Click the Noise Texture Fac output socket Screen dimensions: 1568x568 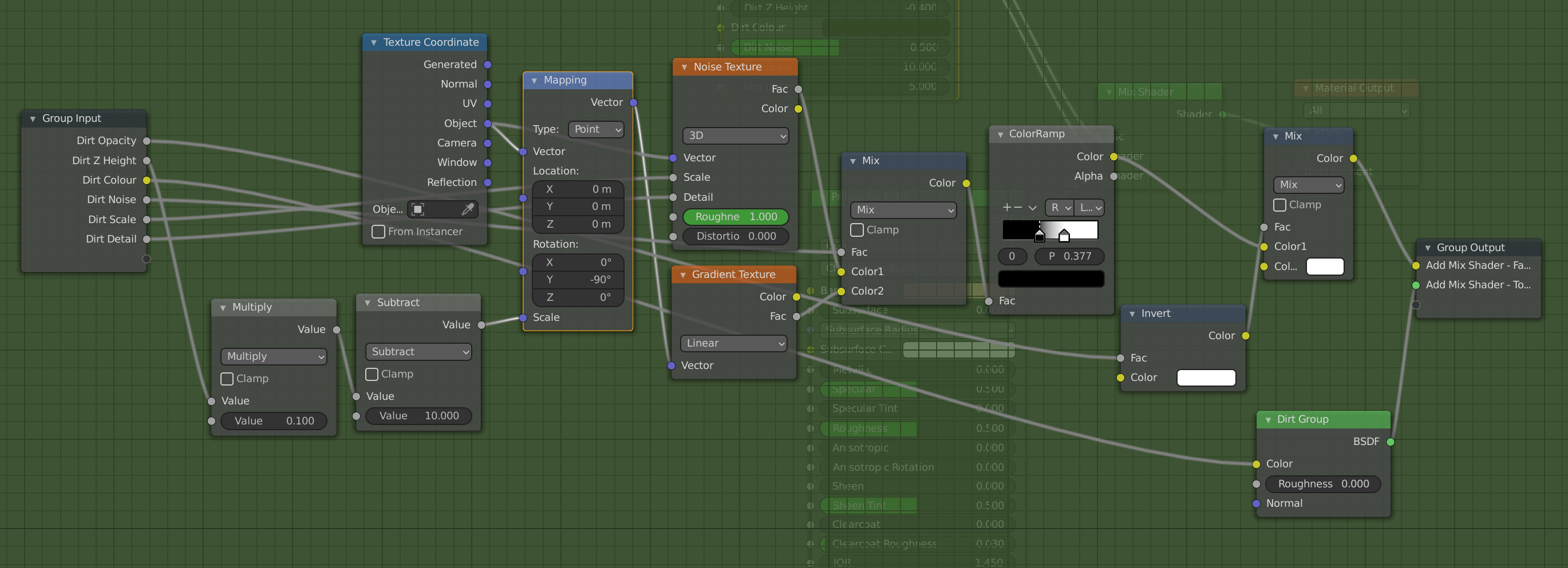[798, 89]
